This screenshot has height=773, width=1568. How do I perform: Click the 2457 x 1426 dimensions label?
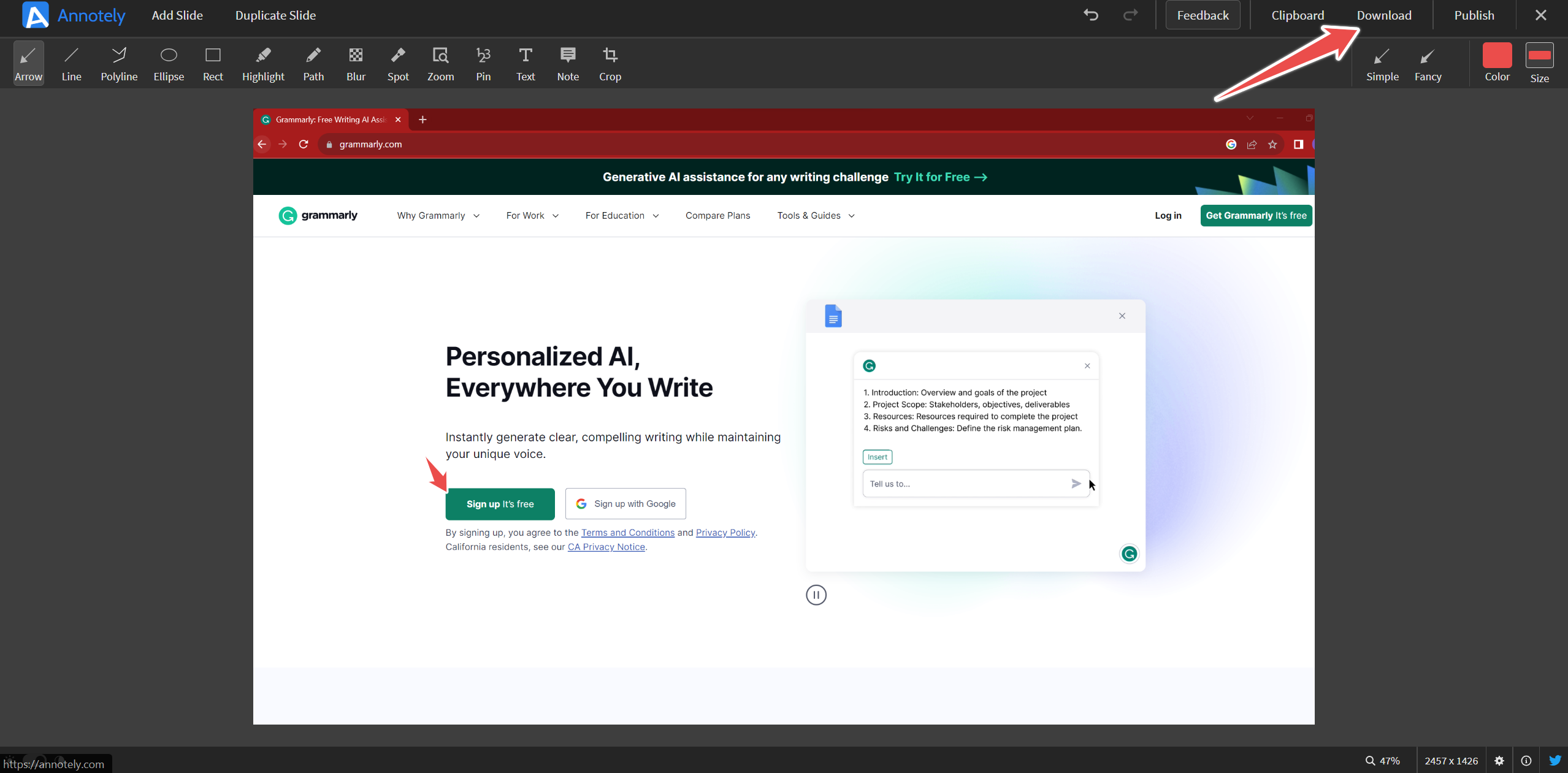(1451, 761)
